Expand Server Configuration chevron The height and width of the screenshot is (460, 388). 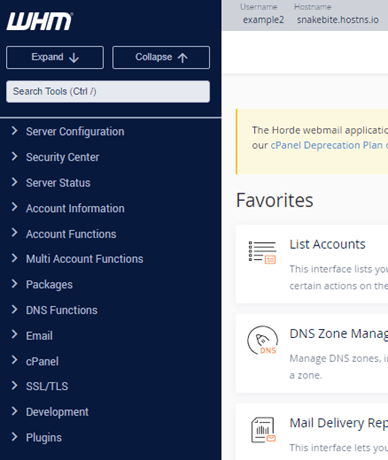[14, 131]
